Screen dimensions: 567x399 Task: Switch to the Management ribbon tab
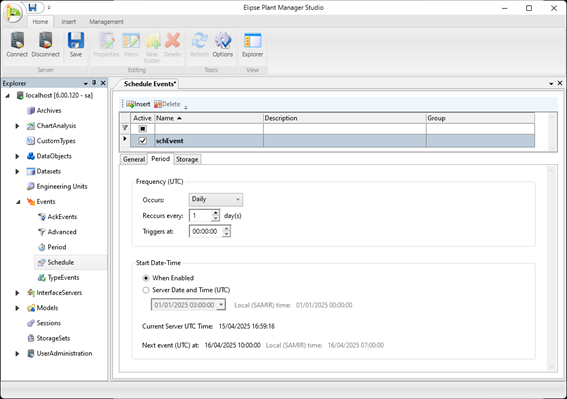pos(106,22)
